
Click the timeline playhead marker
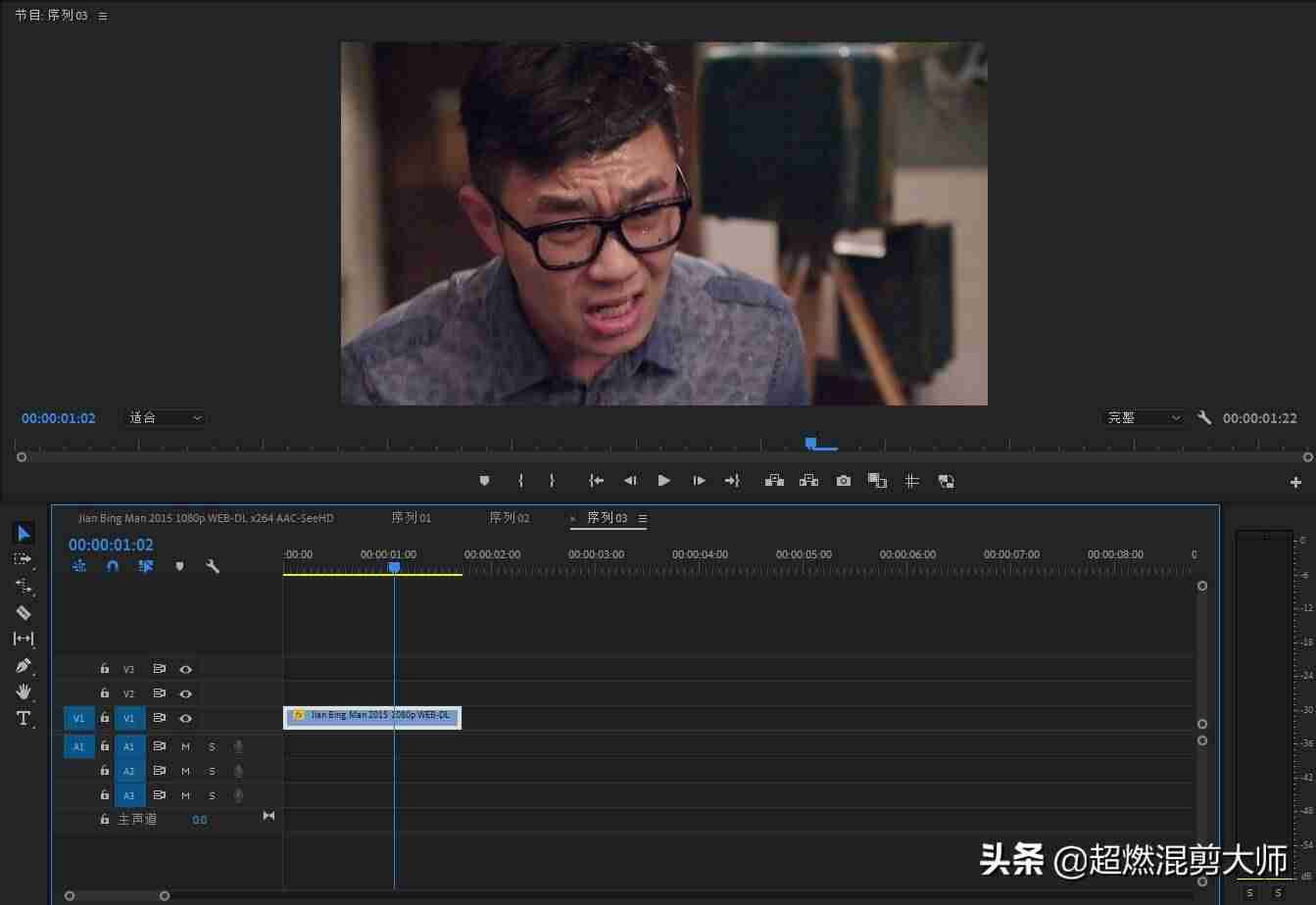tap(394, 567)
